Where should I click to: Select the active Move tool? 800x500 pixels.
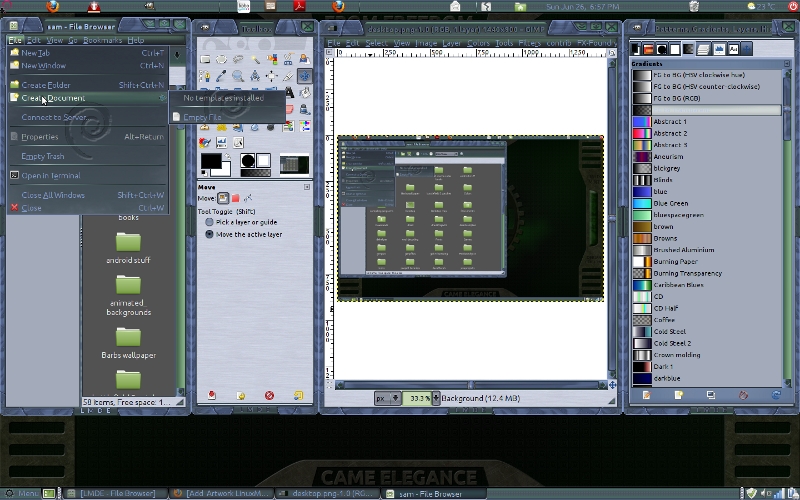(305, 76)
